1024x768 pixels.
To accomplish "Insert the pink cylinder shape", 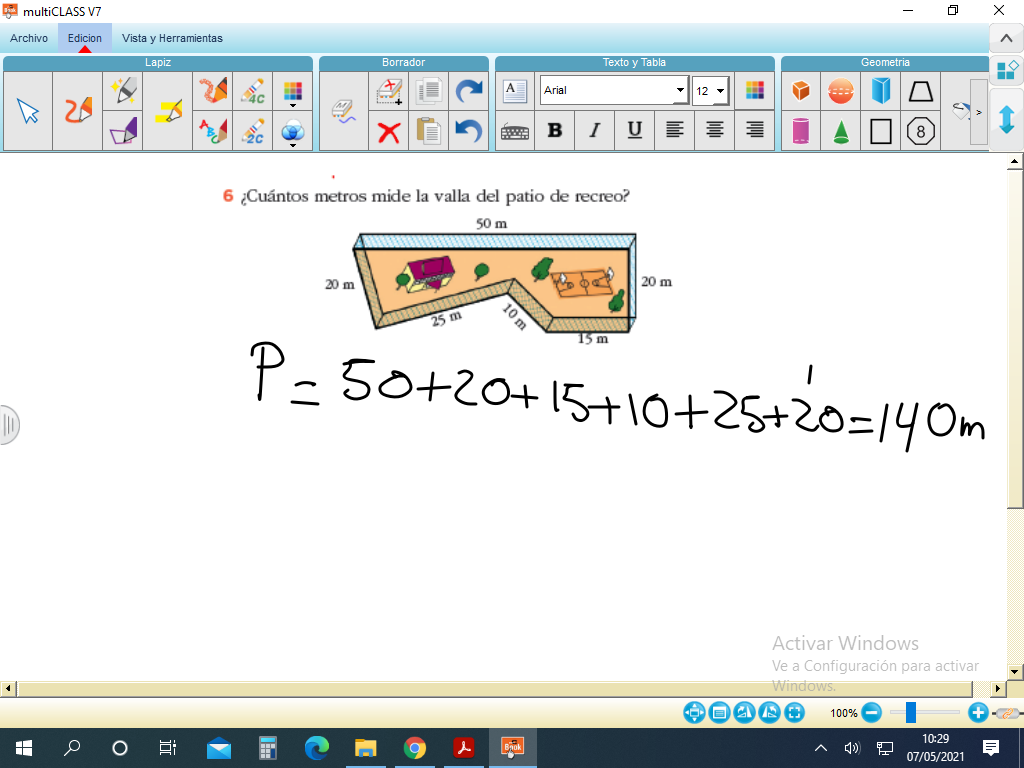I will pyautogui.click(x=801, y=131).
